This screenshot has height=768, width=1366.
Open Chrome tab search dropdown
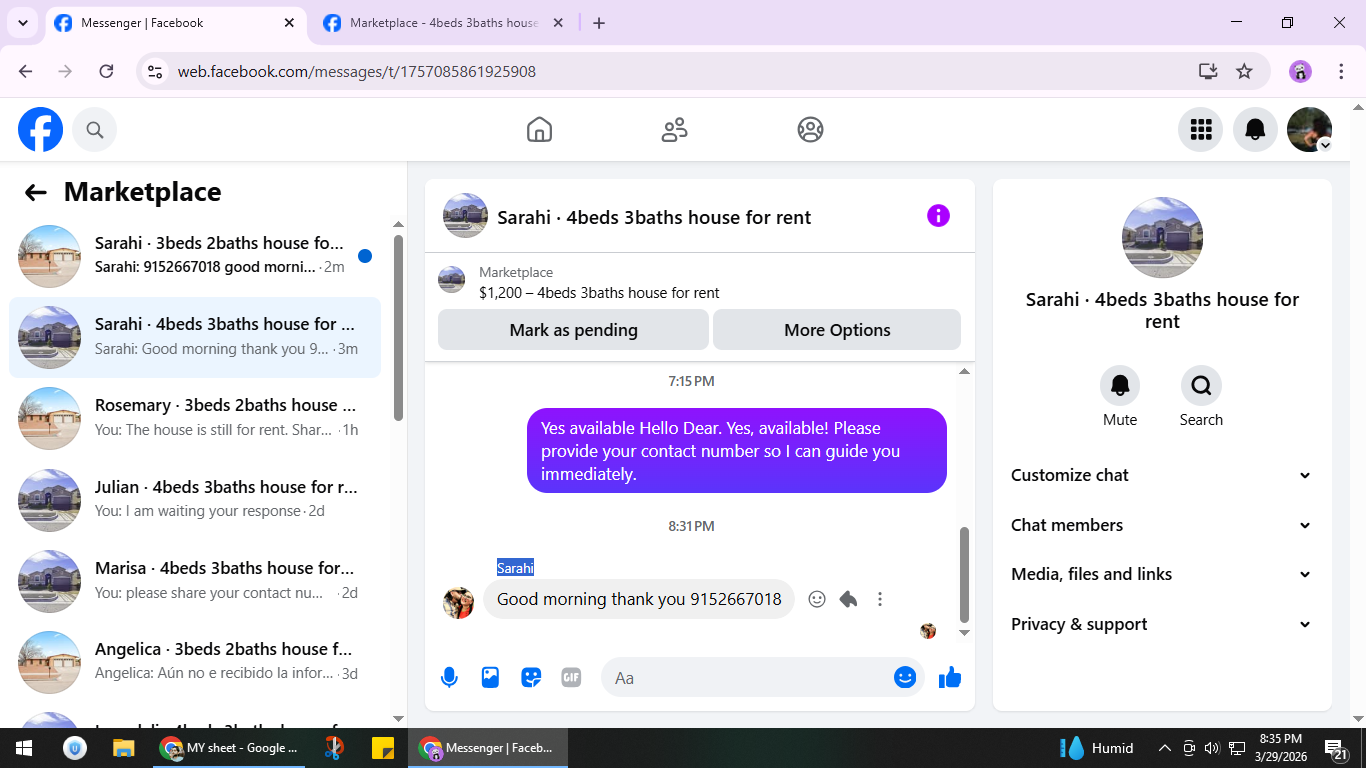coord(23,23)
